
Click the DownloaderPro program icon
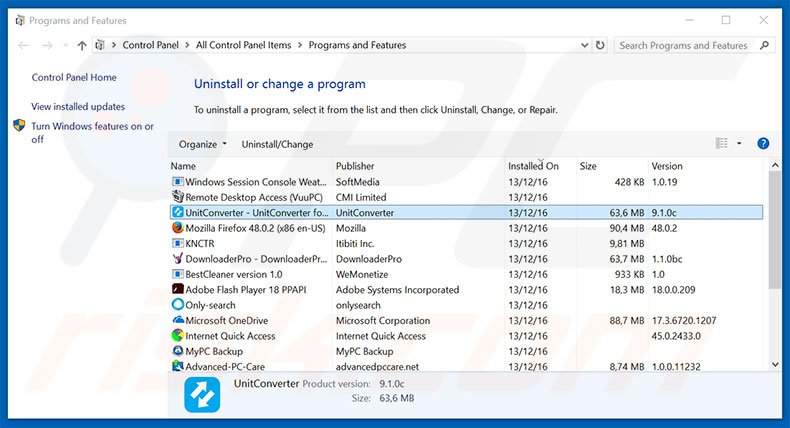[x=177, y=259]
